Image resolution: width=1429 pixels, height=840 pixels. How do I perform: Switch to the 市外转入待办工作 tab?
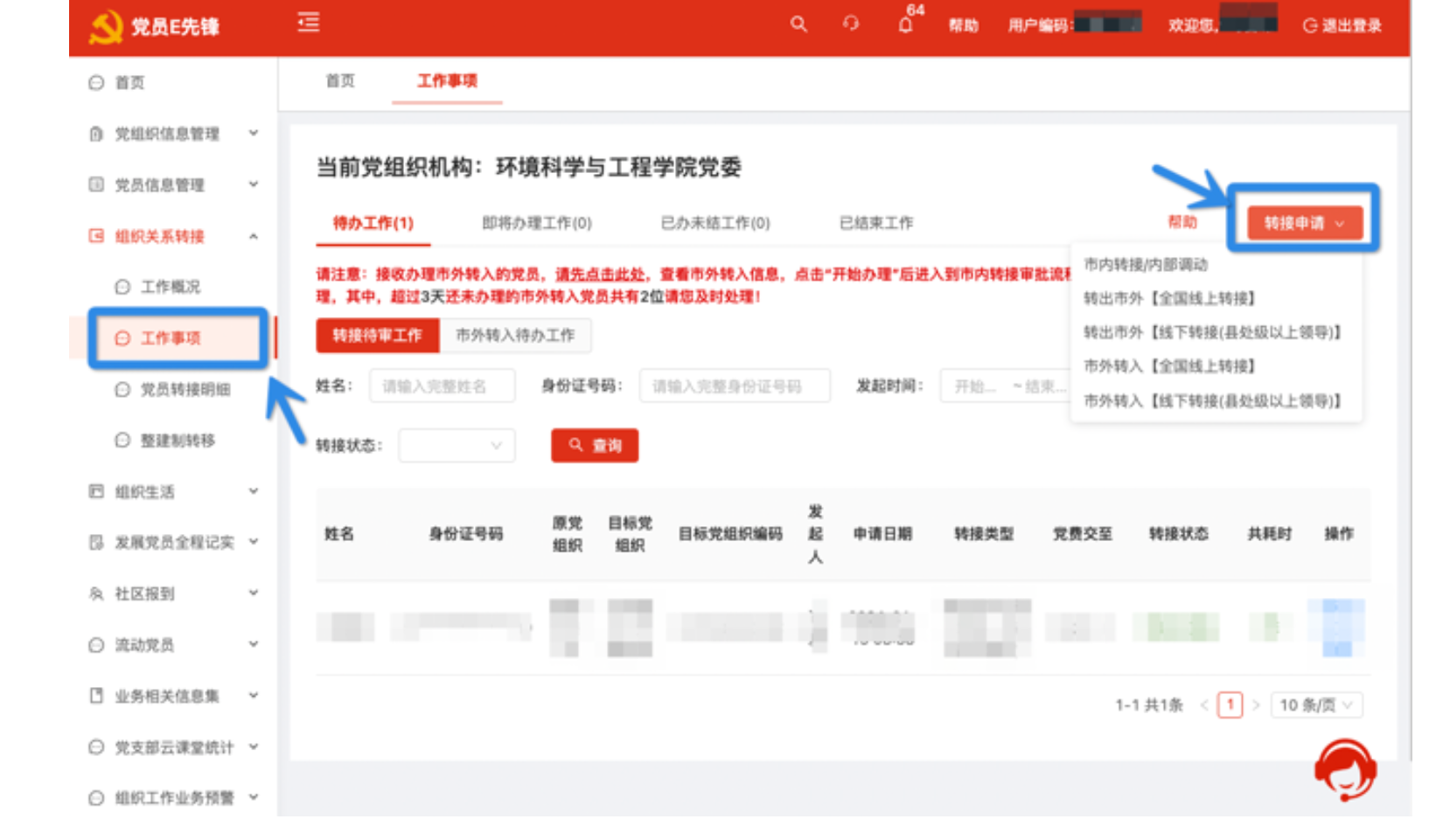[515, 336]
